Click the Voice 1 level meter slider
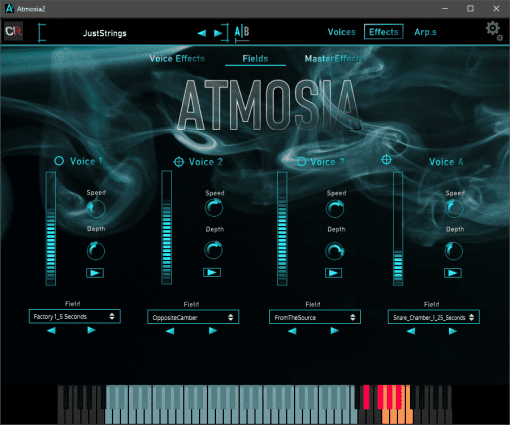Viewport: 510px width, 425px height. click(51, 229)
